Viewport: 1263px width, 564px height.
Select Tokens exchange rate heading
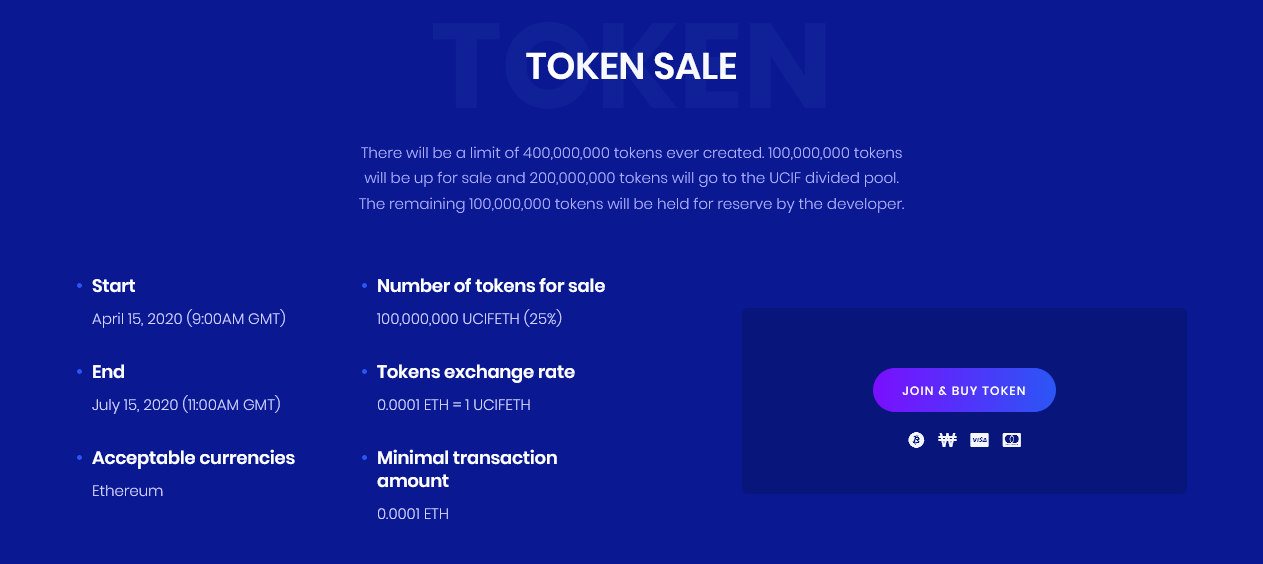(x=476, y=372)
